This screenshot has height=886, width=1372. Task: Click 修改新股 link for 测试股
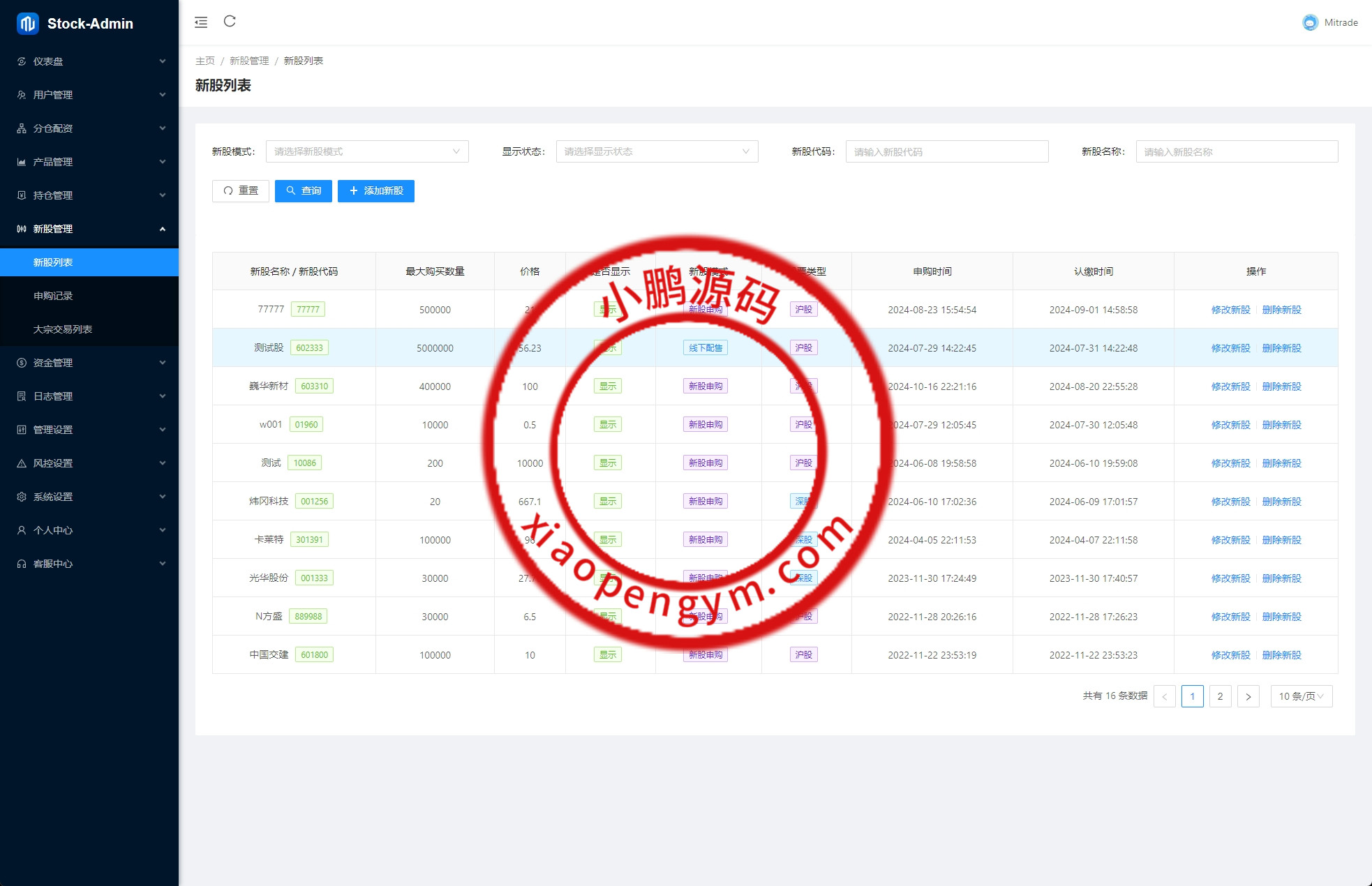1230,348
